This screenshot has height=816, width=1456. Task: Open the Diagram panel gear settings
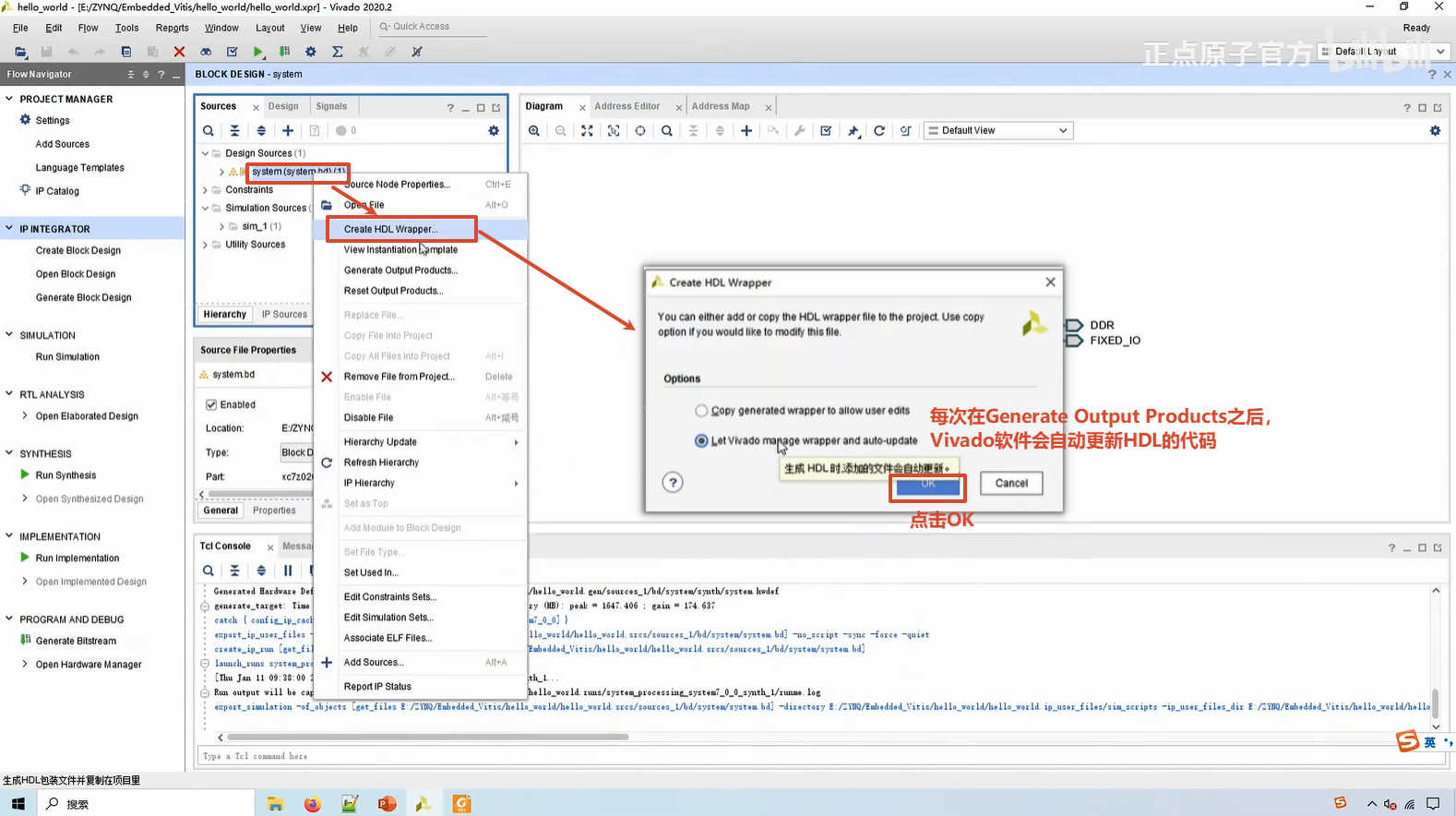point(1435,131)
